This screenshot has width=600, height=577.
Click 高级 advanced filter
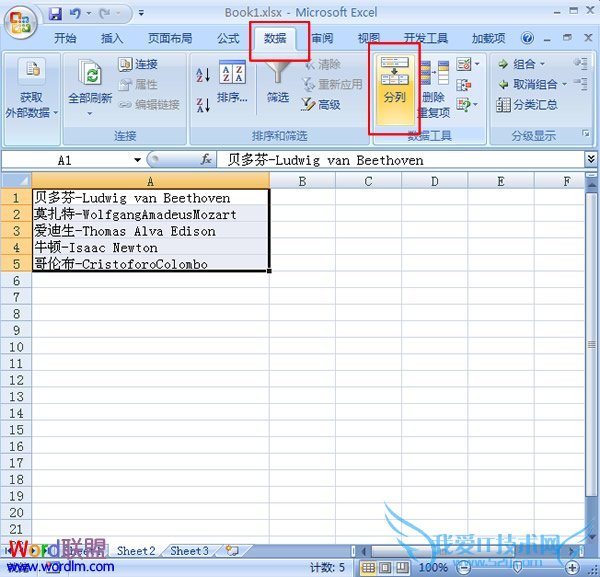pyautogui.click(x=321, y=104)
